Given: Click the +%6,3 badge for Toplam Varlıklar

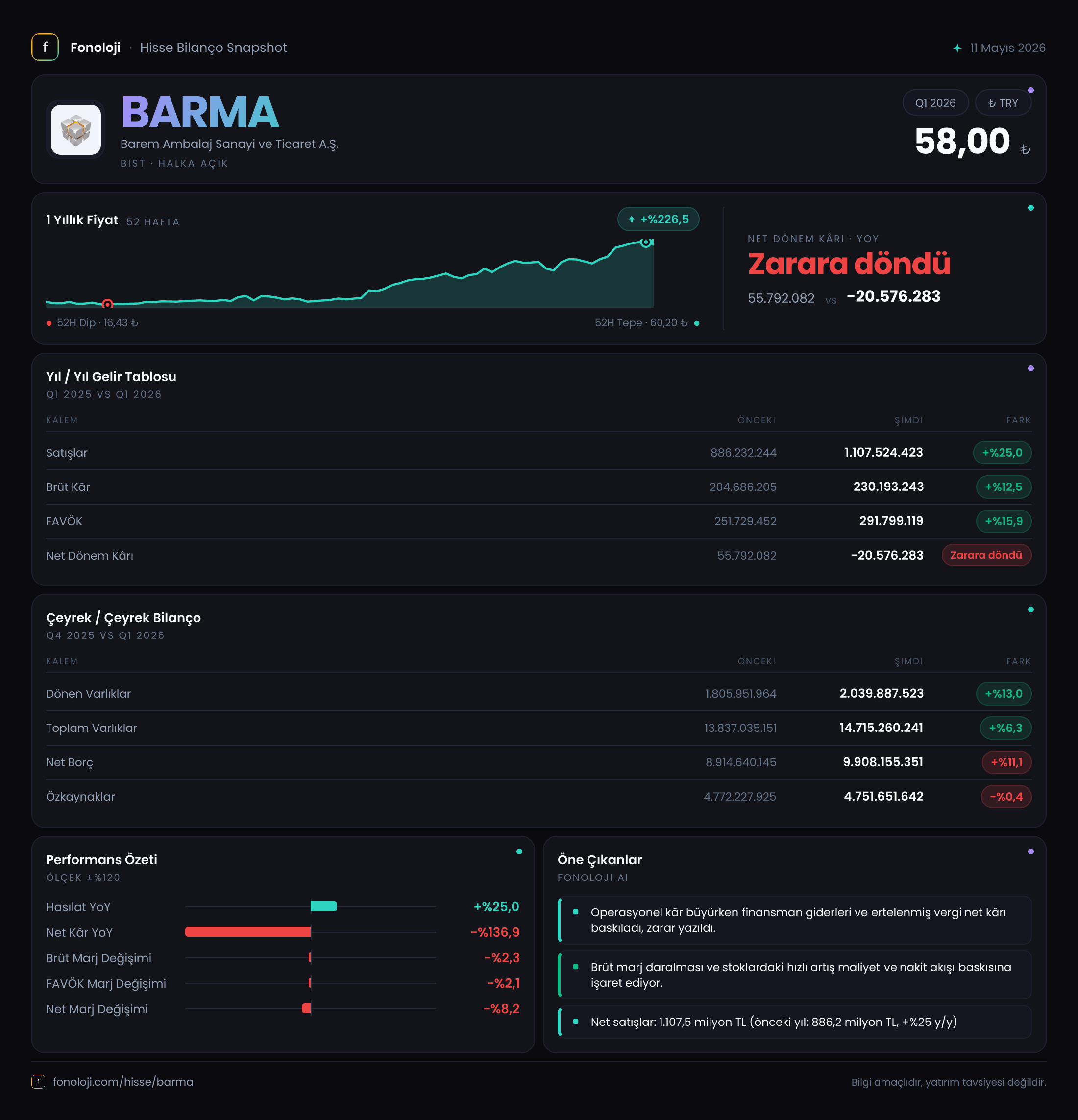Looking at the screenshot, I should (x=1006, y=728).
